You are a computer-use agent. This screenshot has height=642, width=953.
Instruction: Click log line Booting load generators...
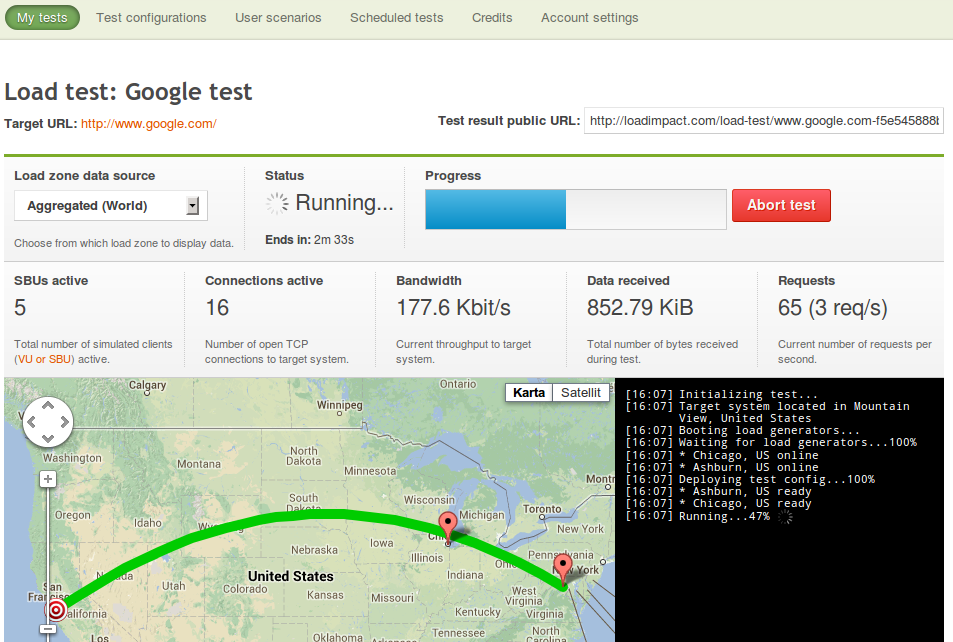pyautogui.click(x=743, y=430)
